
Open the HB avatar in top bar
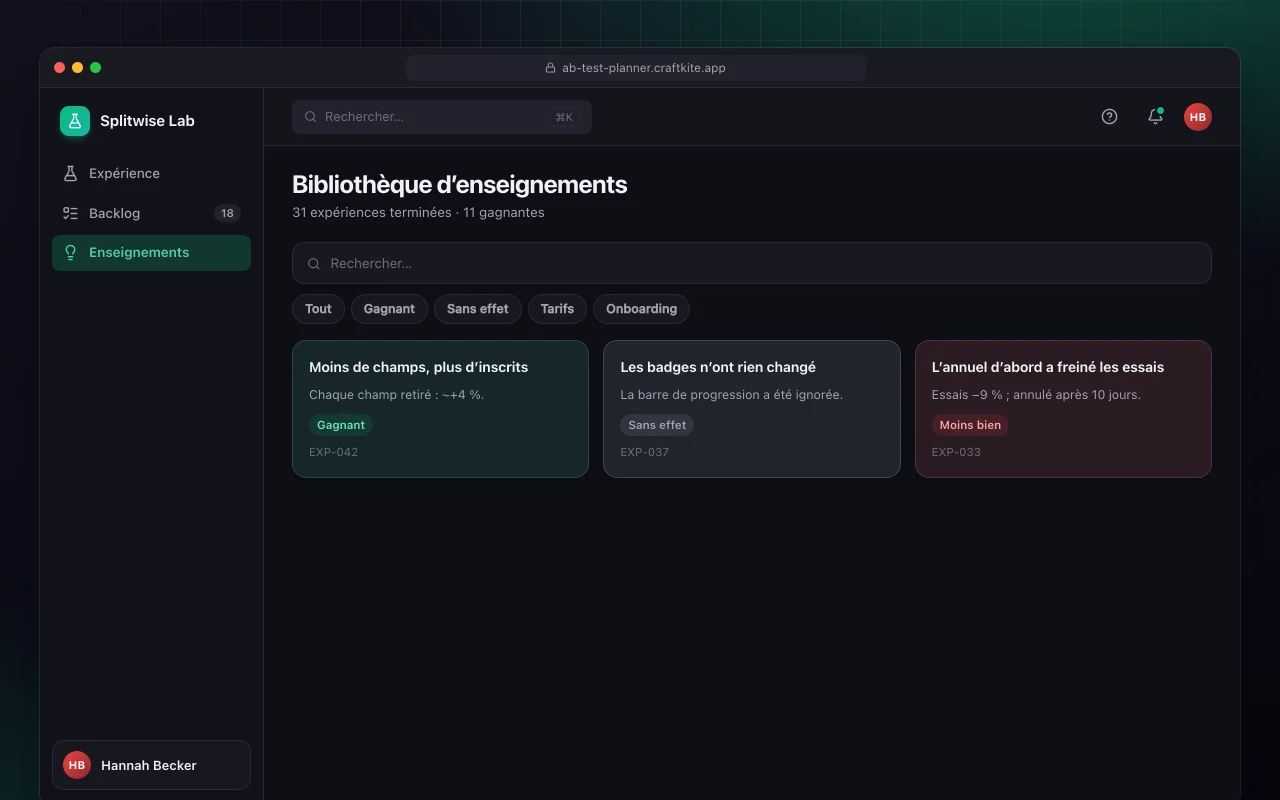(x=1198, y=117)
